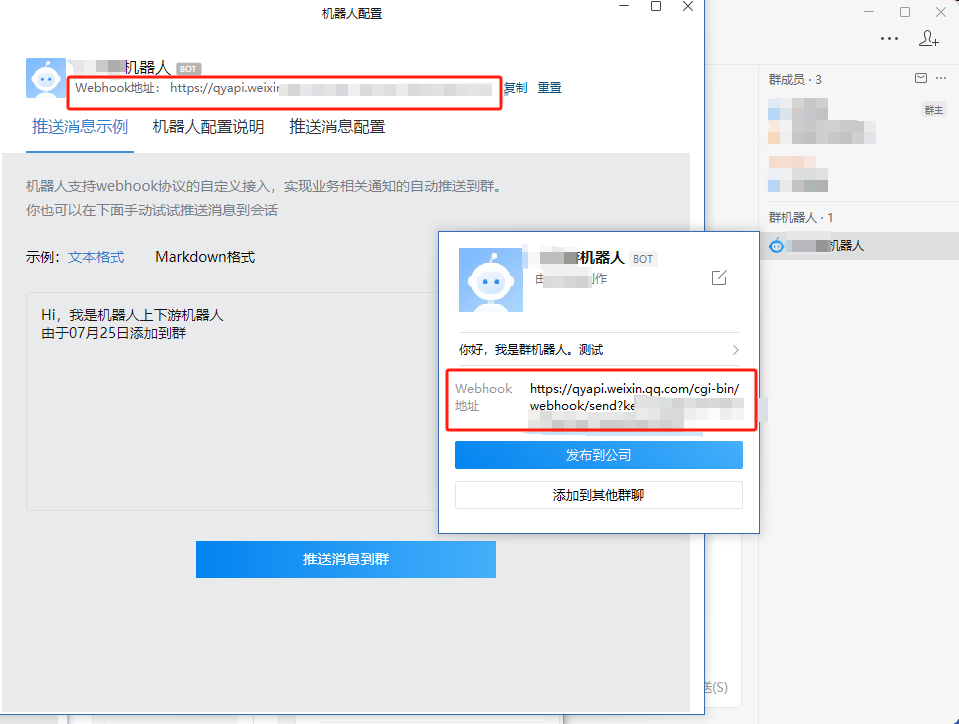Open the three-dots menu in chat header

889,38
